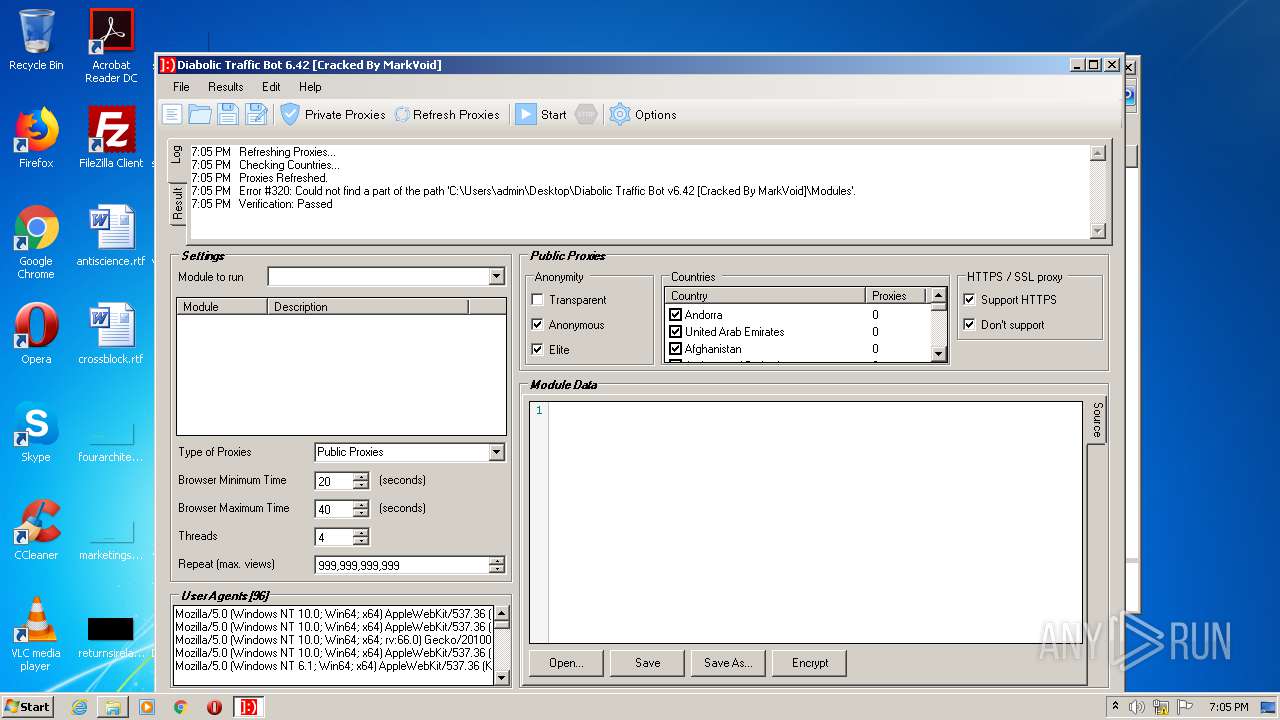Open the Windows Start menu
The image size is (1280, 720).
(x=28, y=706)
